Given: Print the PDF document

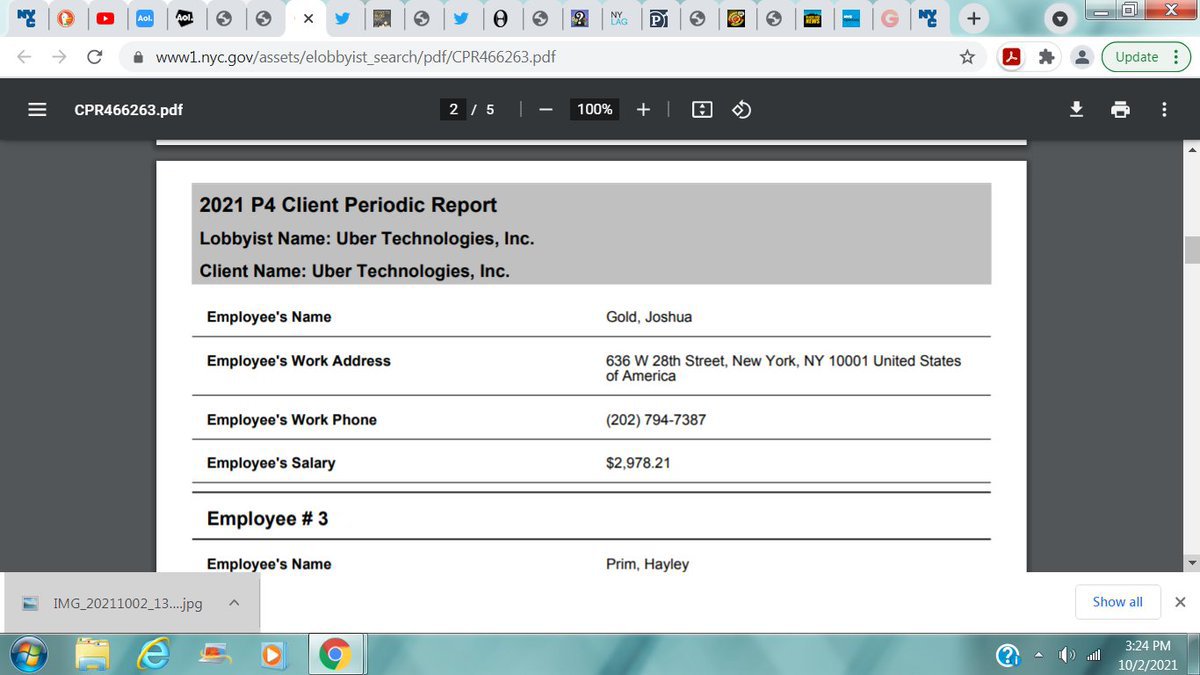Looking at the screenshot, I should pos(1120,110).
